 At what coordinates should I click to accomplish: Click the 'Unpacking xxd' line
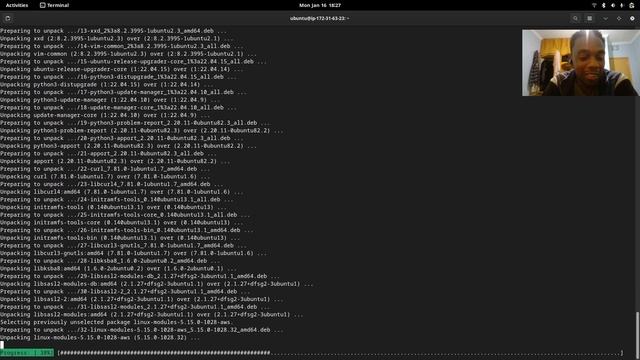(x=116, y=38)
